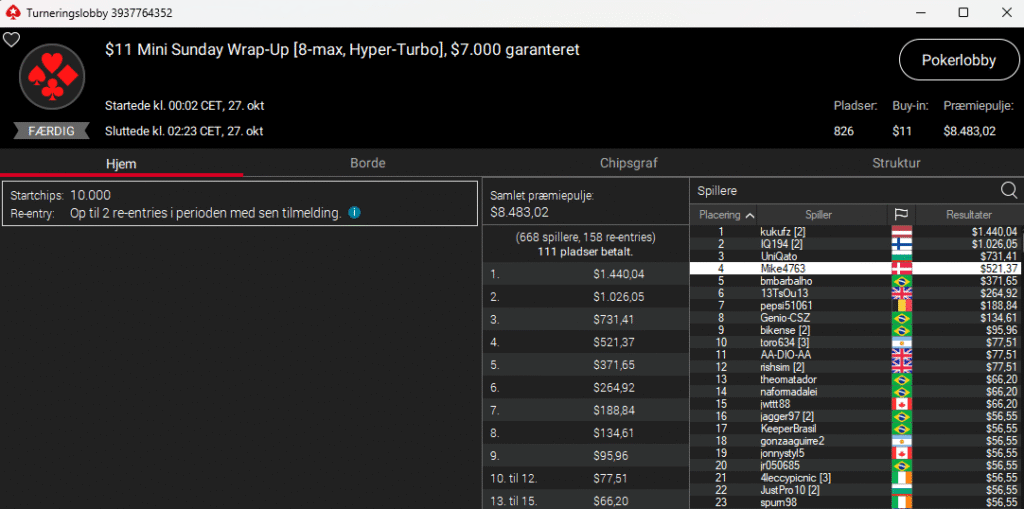1024x509 pixels.
Task: Click the PokerStars icon in title bar
Action: click(x=12, y=12)
